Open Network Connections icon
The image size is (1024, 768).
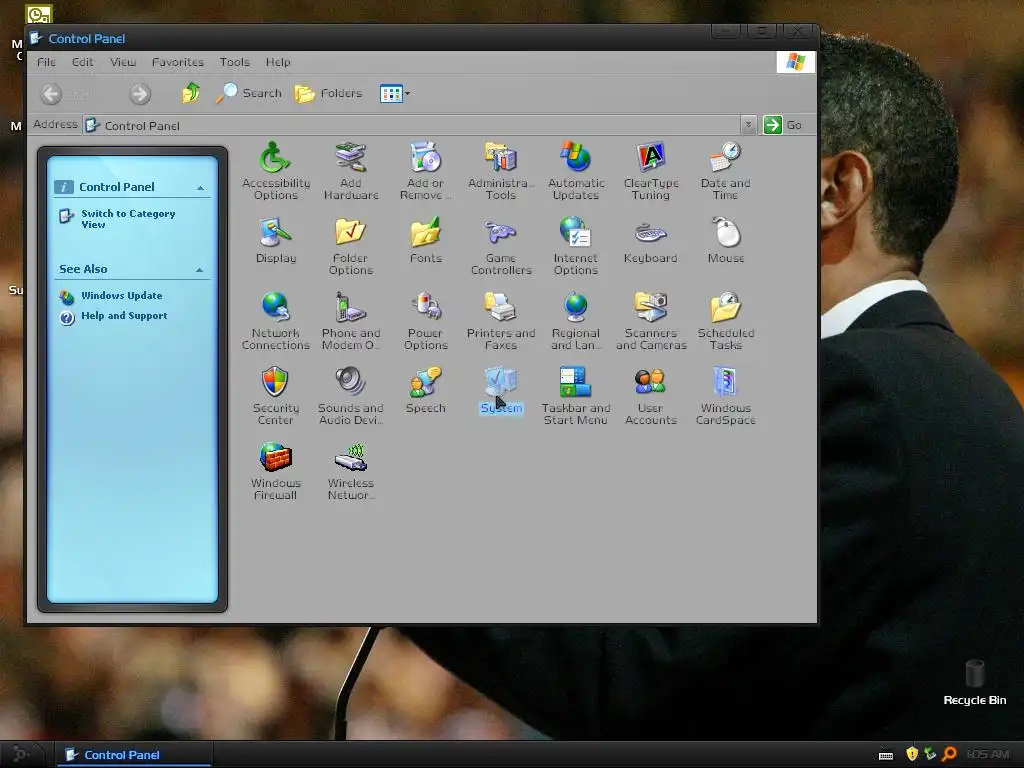[276, 321]
